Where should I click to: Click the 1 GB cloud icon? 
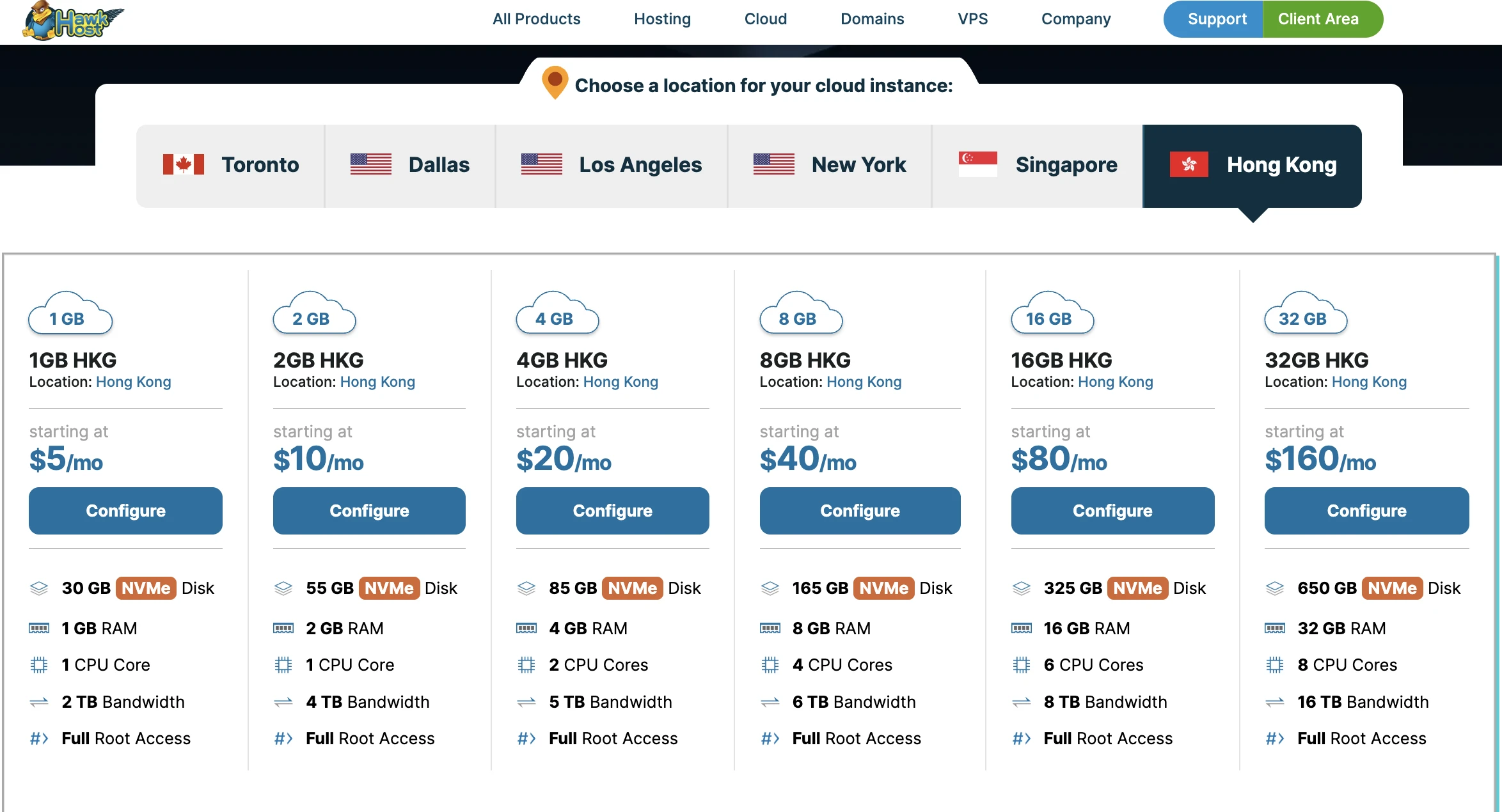click(x=70, y=313)
